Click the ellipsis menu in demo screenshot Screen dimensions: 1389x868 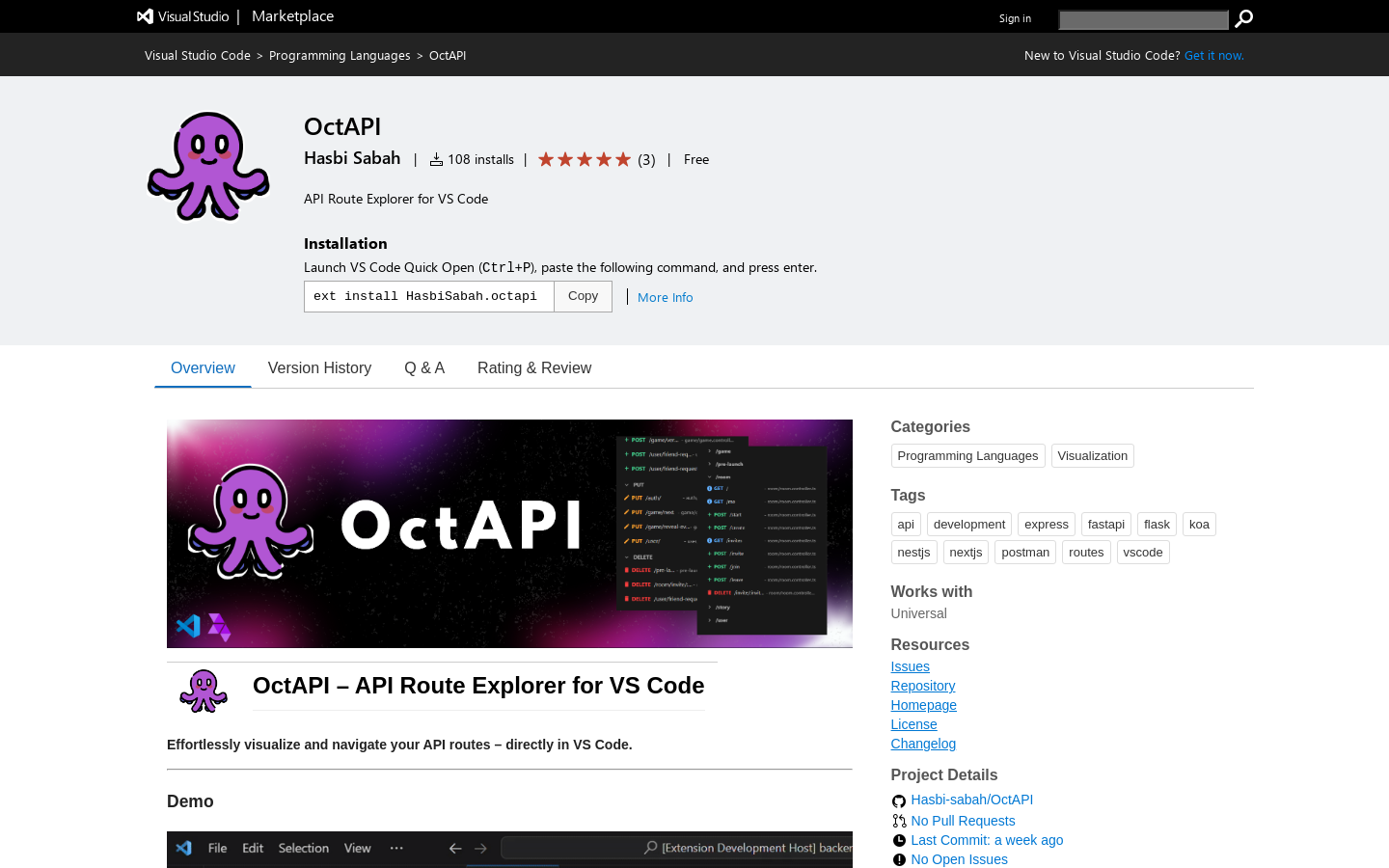(396, 848)
